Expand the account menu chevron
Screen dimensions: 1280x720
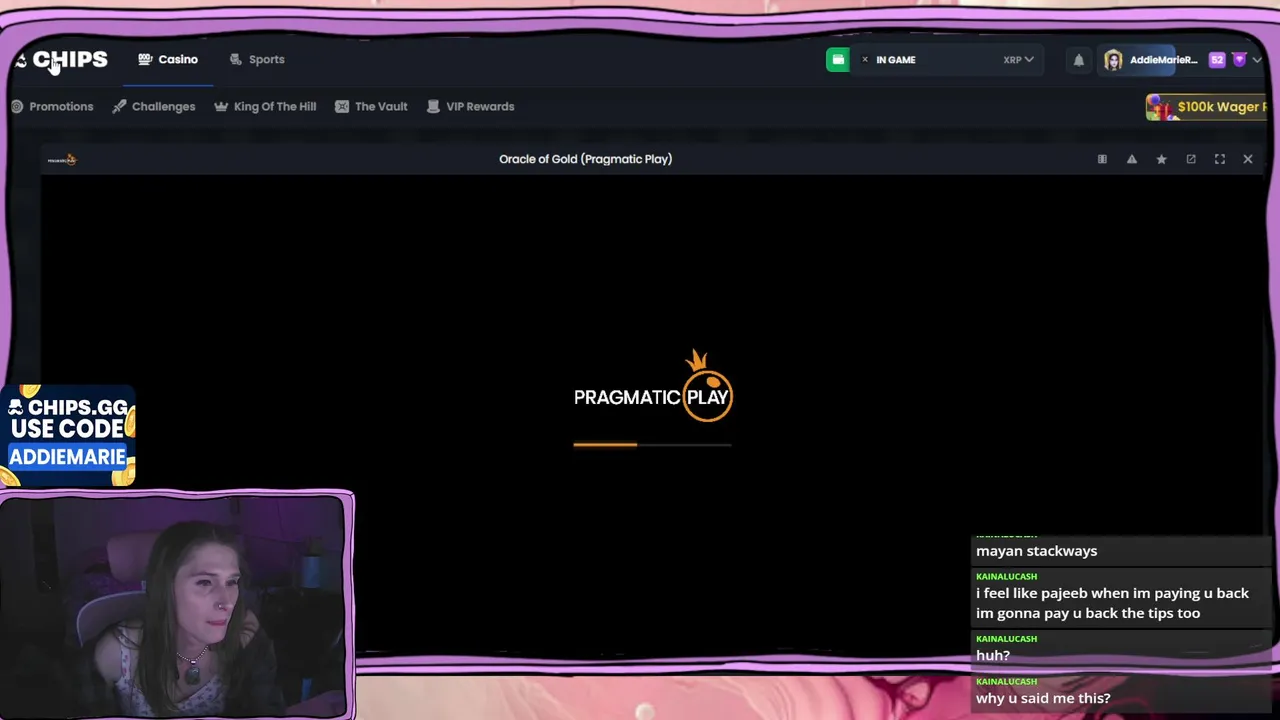[x=1257, y=60]
